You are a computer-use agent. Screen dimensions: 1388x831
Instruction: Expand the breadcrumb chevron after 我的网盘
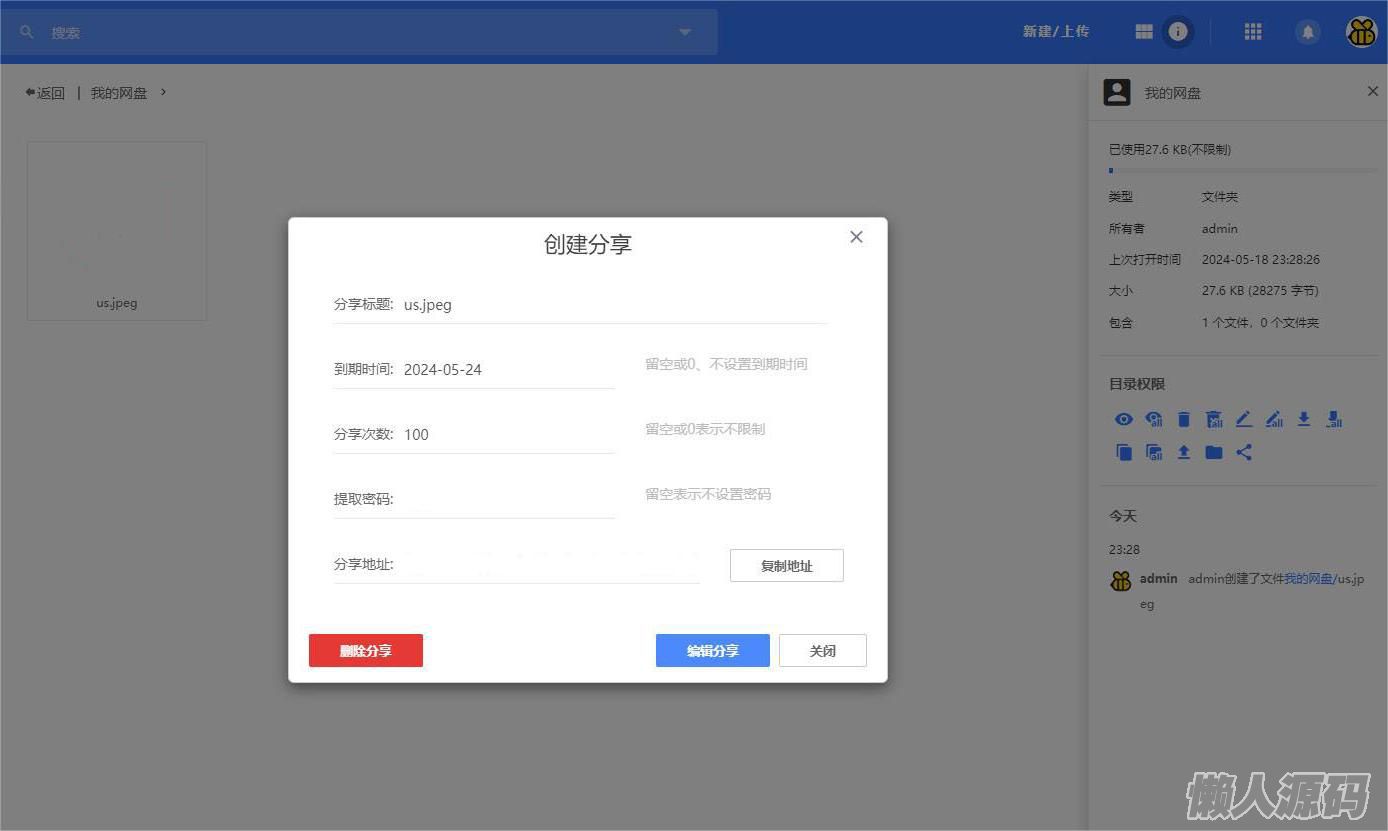tap(164, 92)
